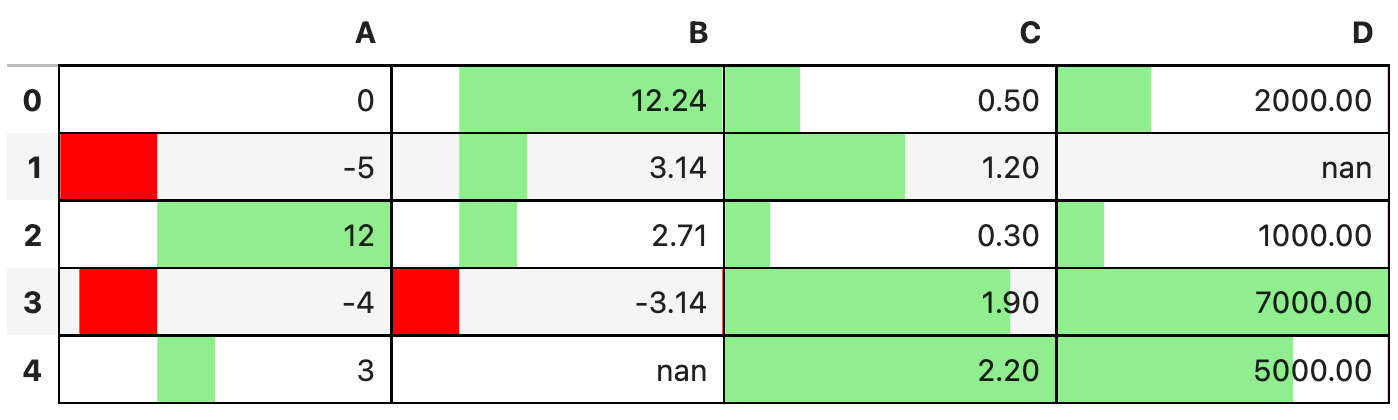Click column header B
This screenshot has height=420, width=1398.
(698, 34)
